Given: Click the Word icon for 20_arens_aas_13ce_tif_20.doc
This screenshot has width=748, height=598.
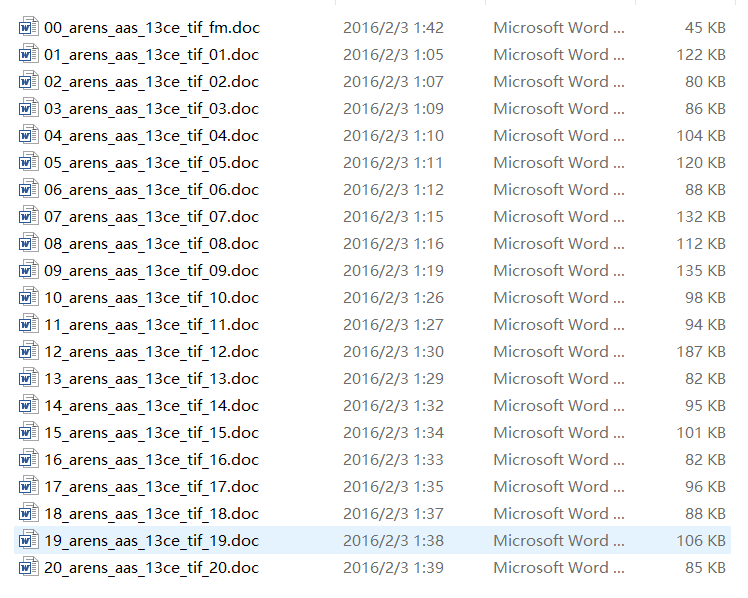Looking at the screenshot, I should pos(28,567).
